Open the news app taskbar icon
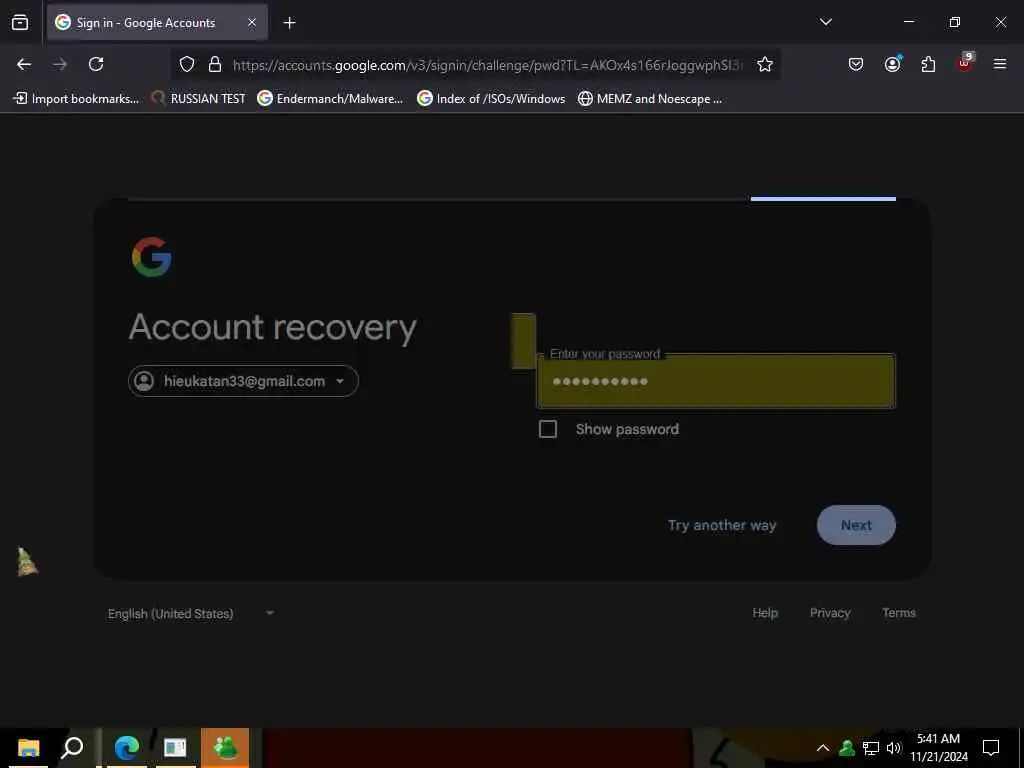 click(175, 748)
